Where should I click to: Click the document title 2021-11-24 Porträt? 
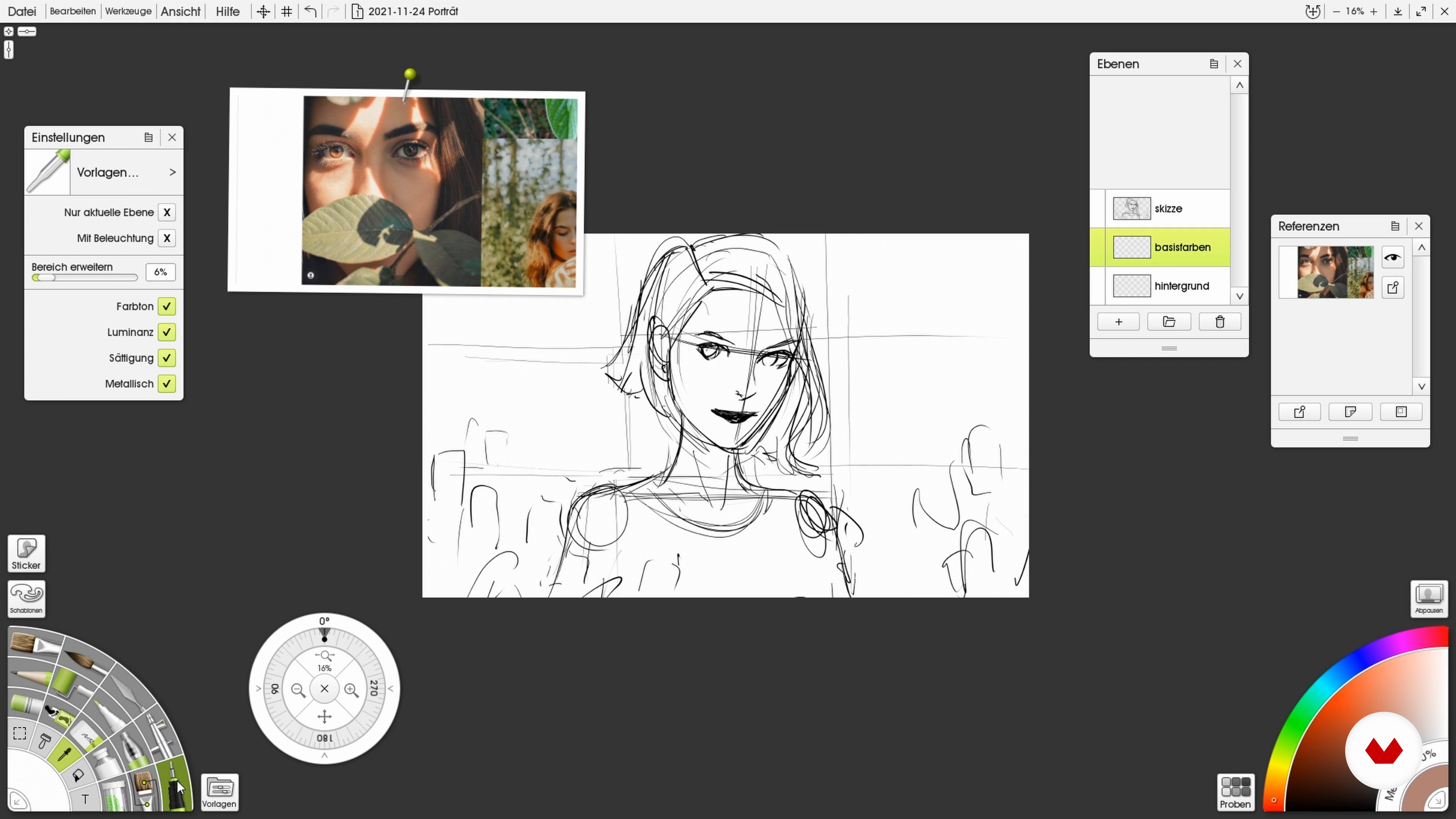tap(413, 11)
